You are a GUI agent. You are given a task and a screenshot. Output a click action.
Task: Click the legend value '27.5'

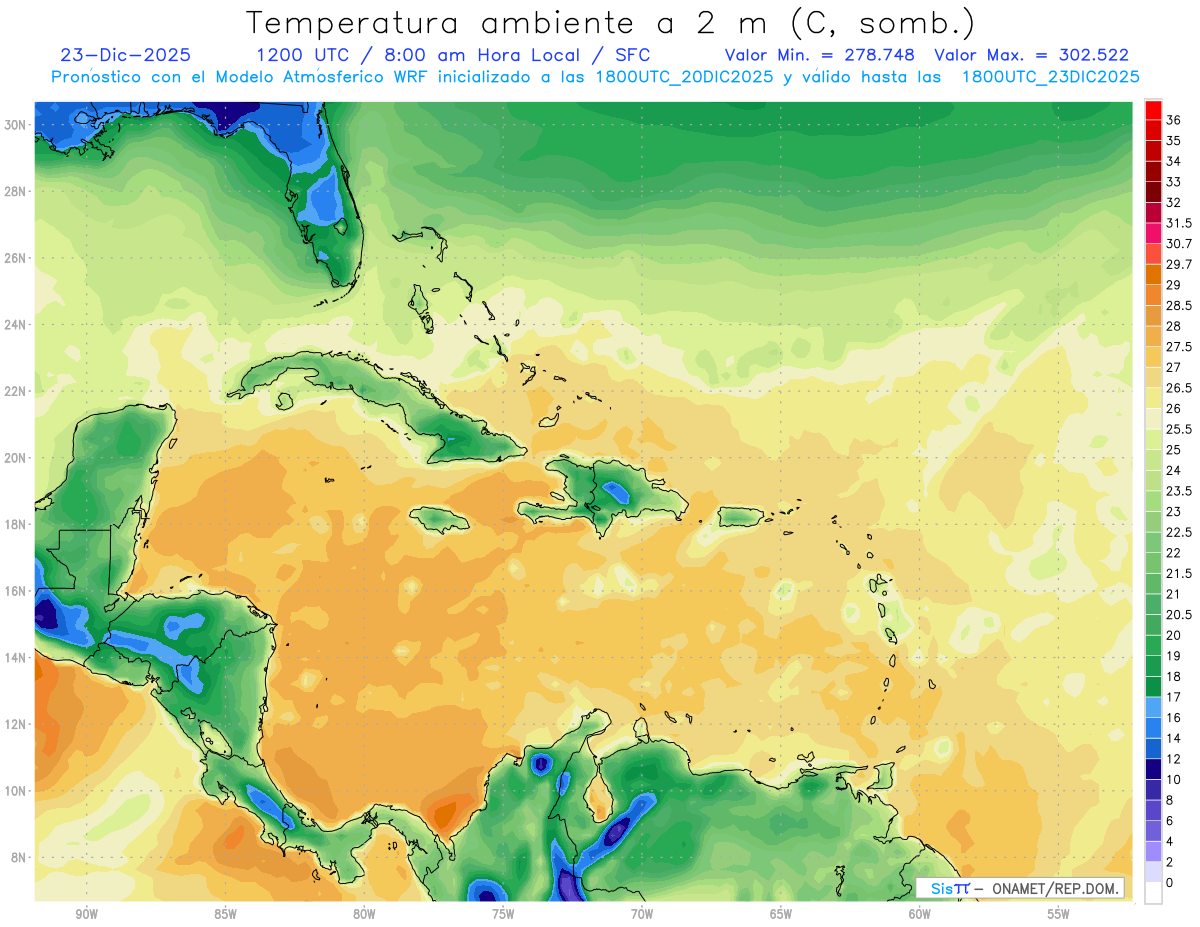pyautogui.click(x=1179, y=347)
